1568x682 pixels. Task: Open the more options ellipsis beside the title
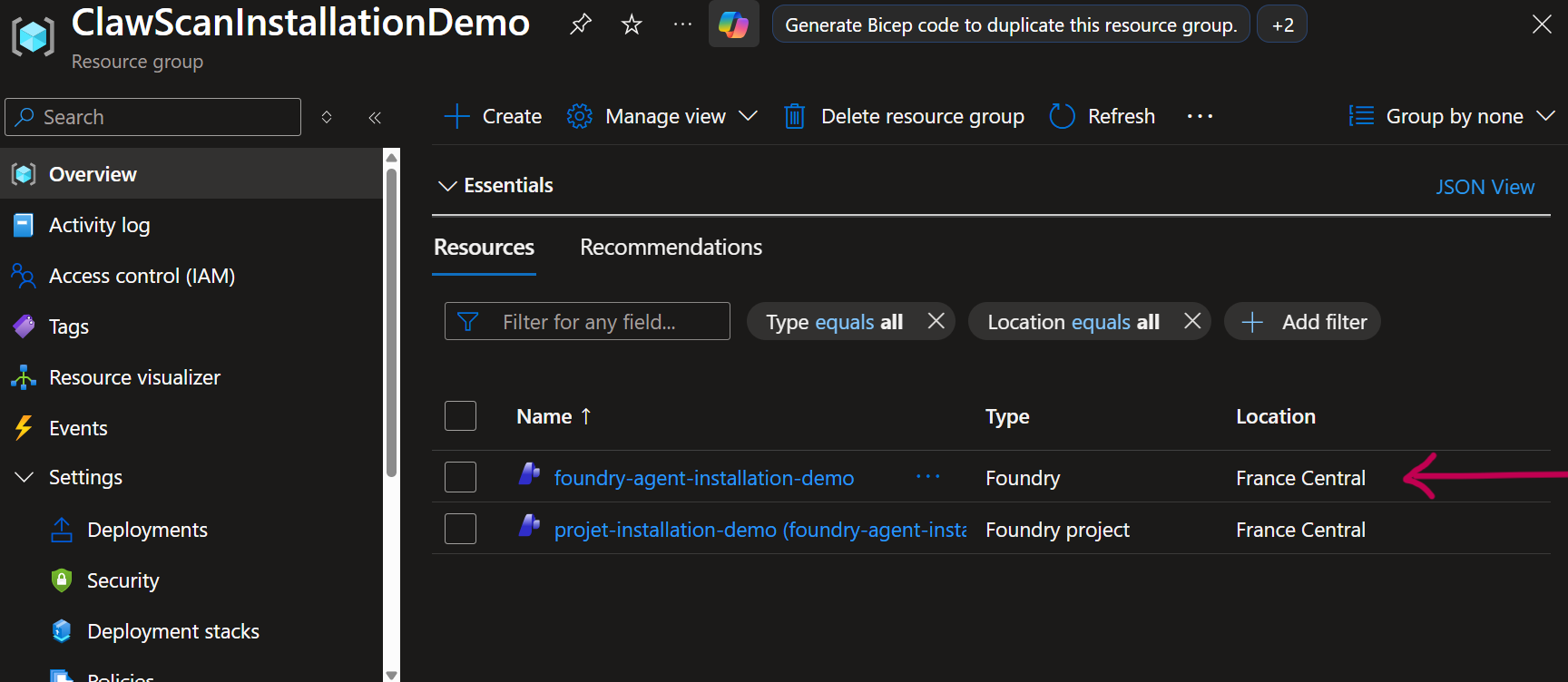point(682,24)
